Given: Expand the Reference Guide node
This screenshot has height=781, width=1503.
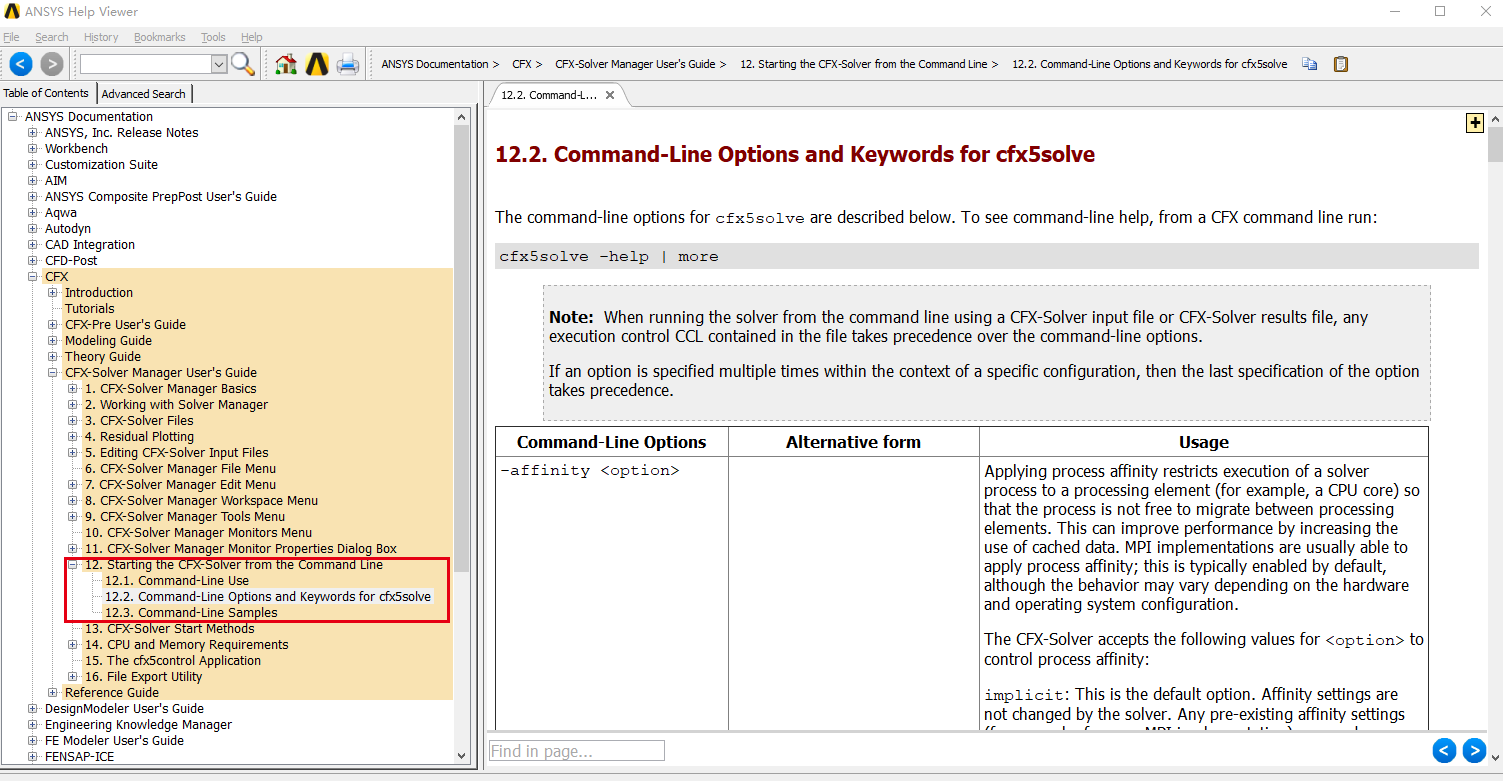Looking at the screenshot, I should (x=53, y=693).
